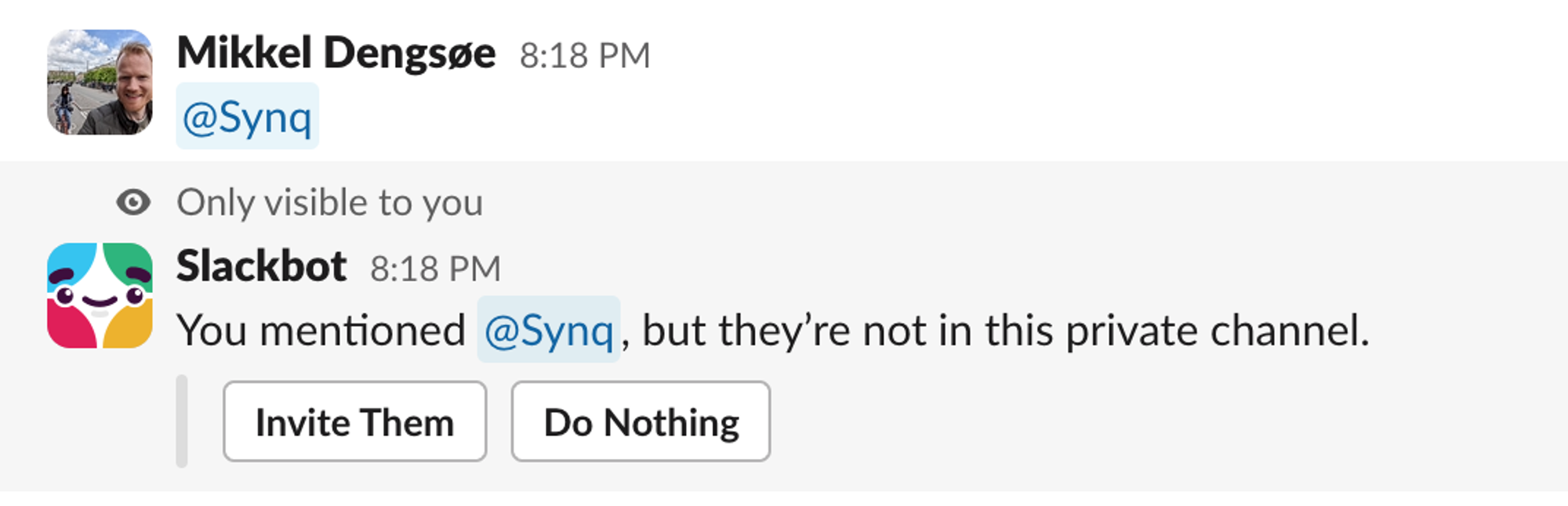Open the Slackbot avatar icon
The image size is (1568, 506).
(x=100, y=295)
